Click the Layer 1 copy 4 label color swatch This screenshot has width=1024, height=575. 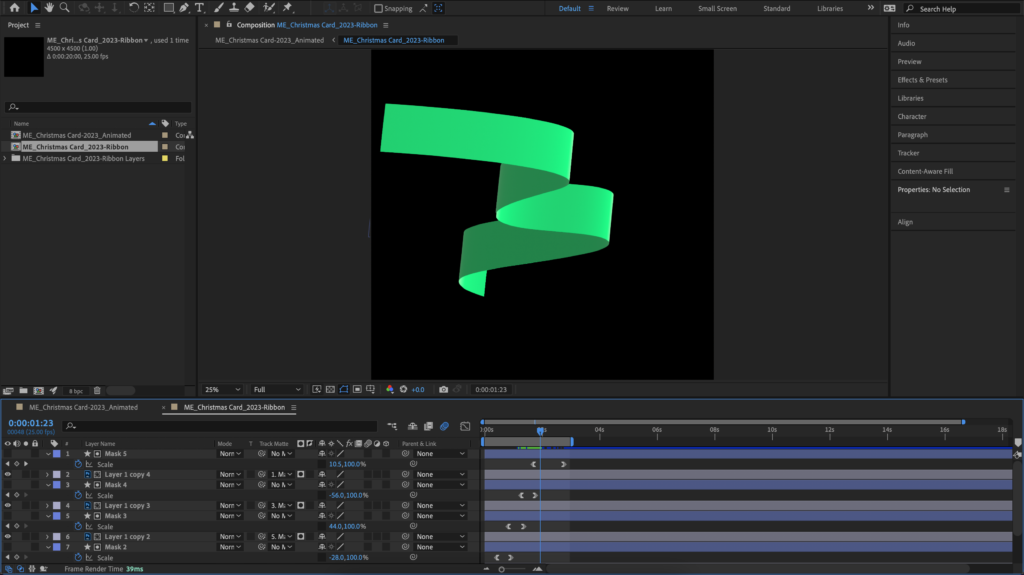click(57, 474)
